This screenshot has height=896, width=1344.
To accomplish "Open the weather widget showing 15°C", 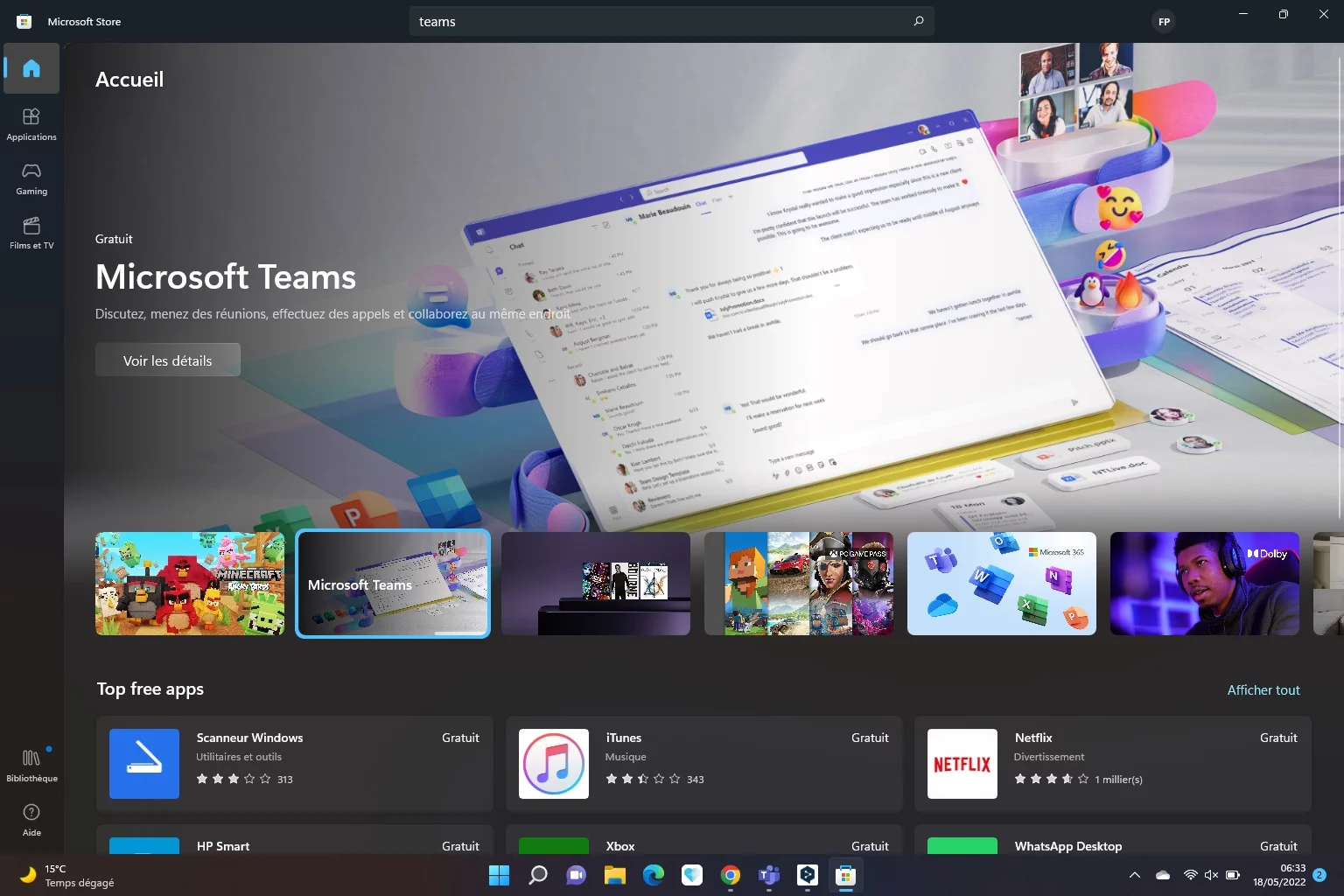I will [x=68, y=875].
